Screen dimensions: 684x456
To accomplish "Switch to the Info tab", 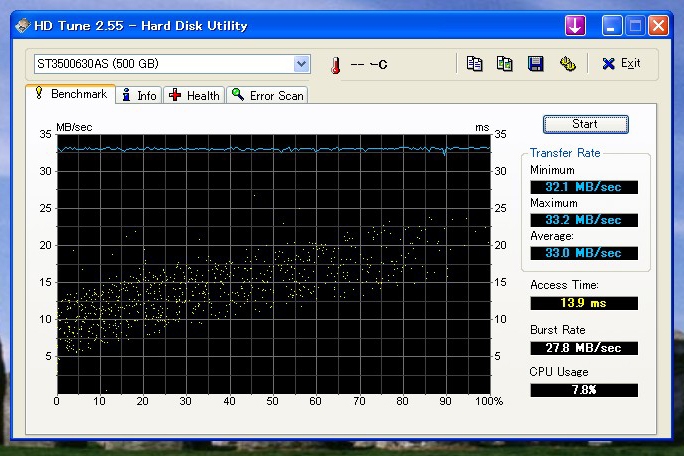I will point(138,95).
